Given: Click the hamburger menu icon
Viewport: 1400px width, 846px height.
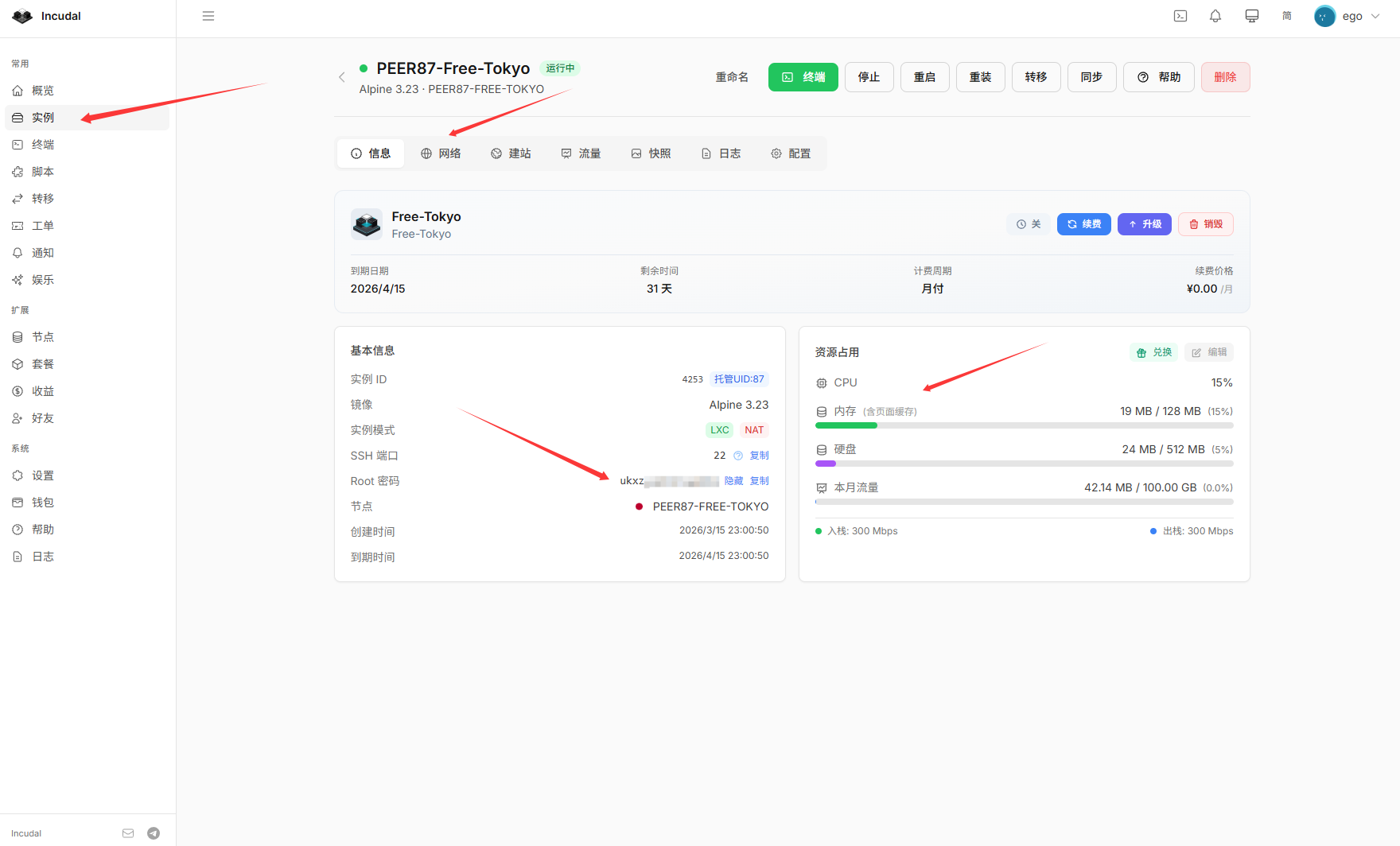Looking at the screenshot, I should pyautogui.click(x=208, y=16).
